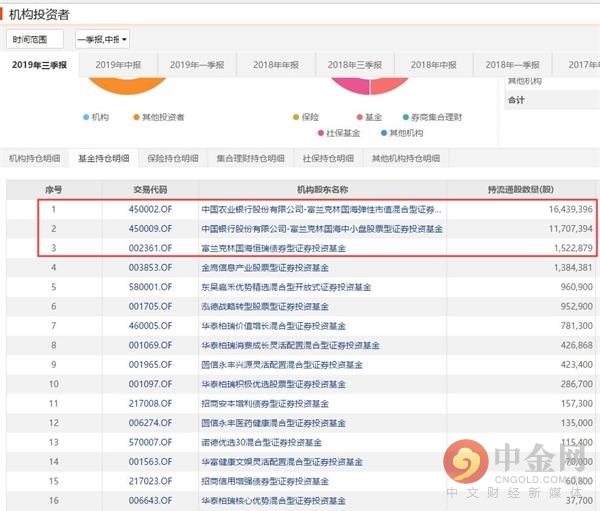Screen dimensions: 600x511
Task: Click the 合计 row in summary table
Action: 552,100
